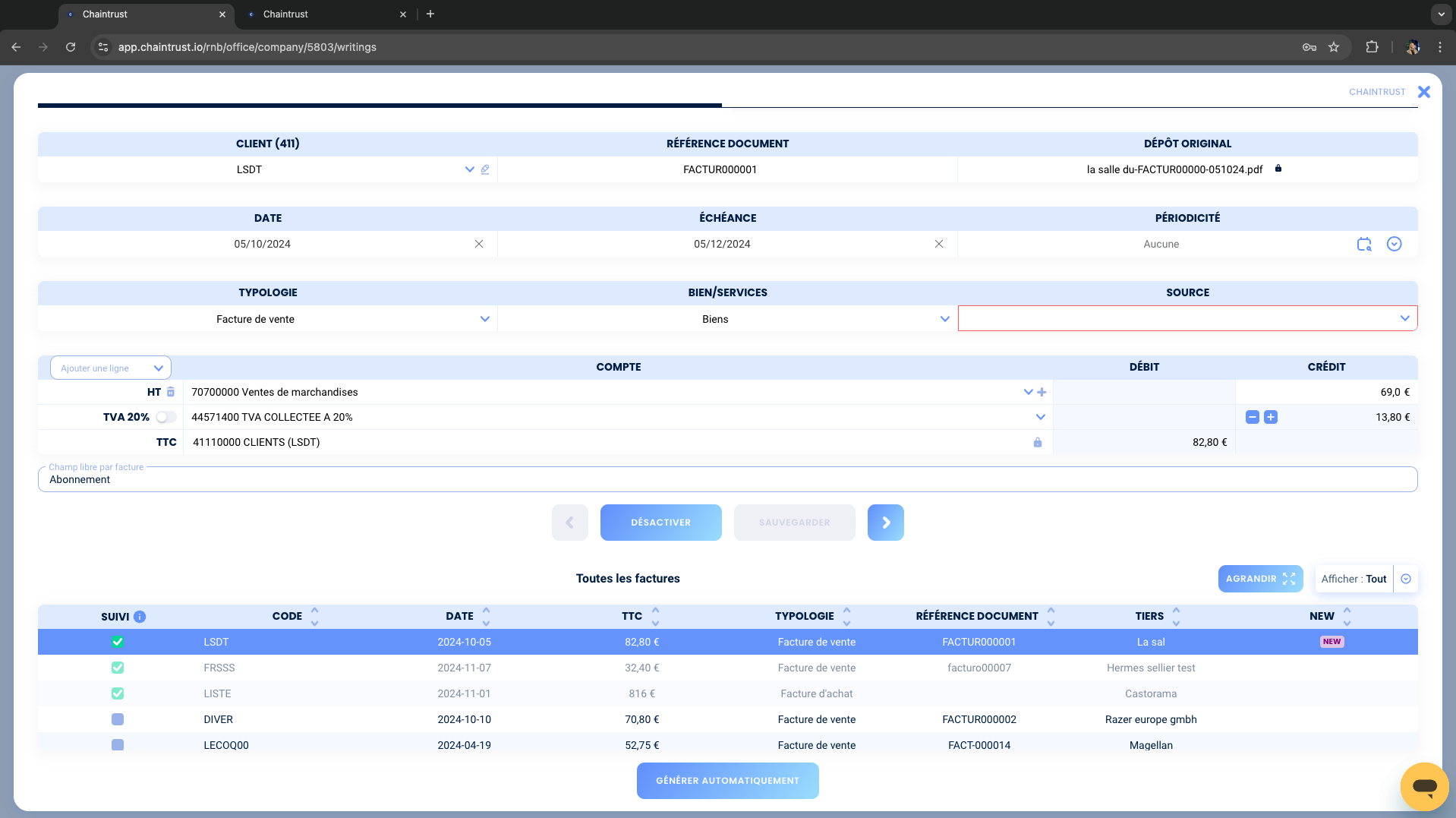Click the blue minus icon on TVA line

click(1253, 417)
